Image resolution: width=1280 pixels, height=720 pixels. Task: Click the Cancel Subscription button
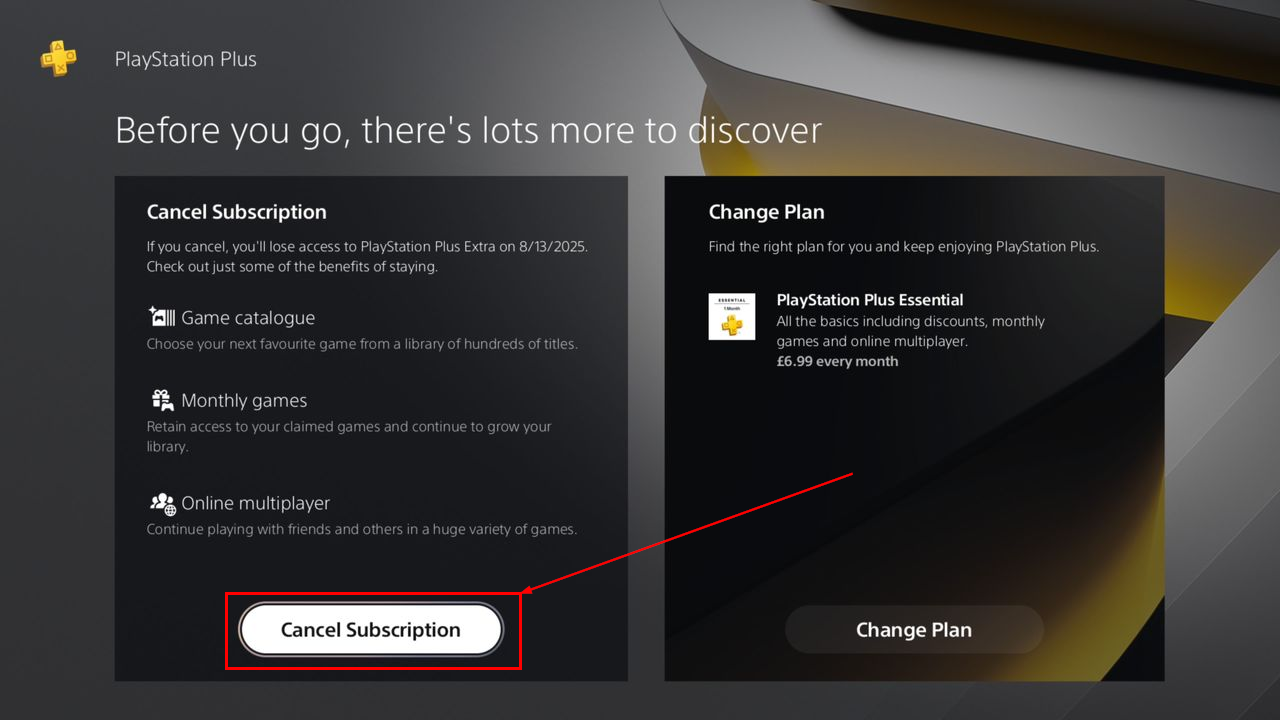point(371,630)
